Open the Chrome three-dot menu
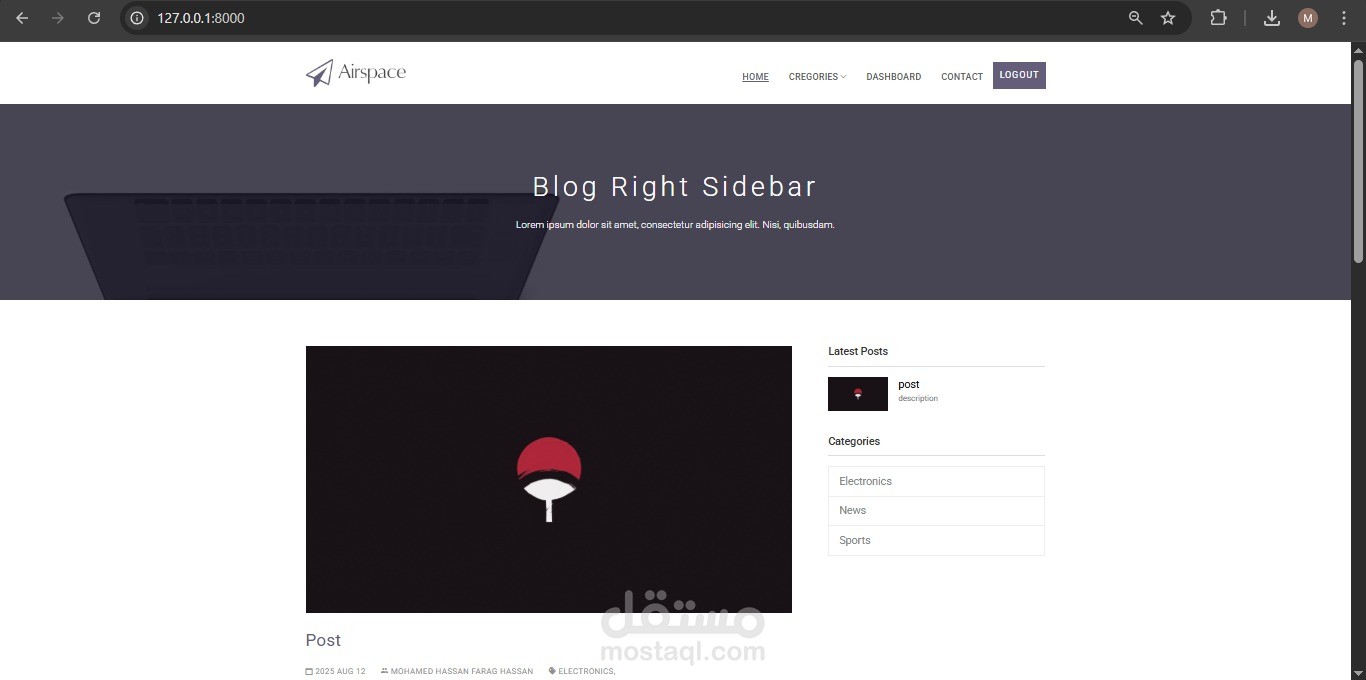This screenshot has width=1366, height=680. (x=1344, y=18)
